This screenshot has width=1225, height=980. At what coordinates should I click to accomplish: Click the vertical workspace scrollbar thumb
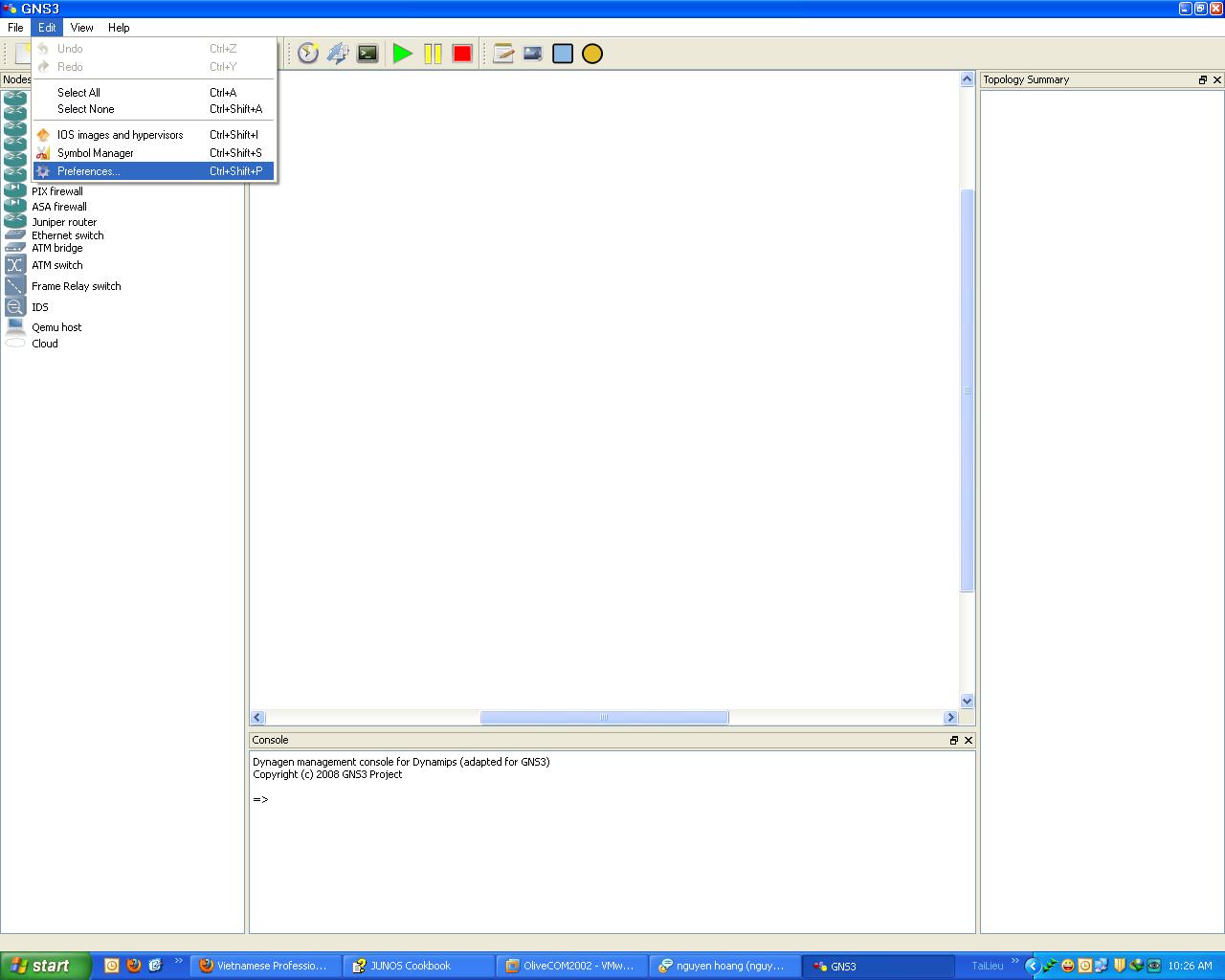coord(968,390)
